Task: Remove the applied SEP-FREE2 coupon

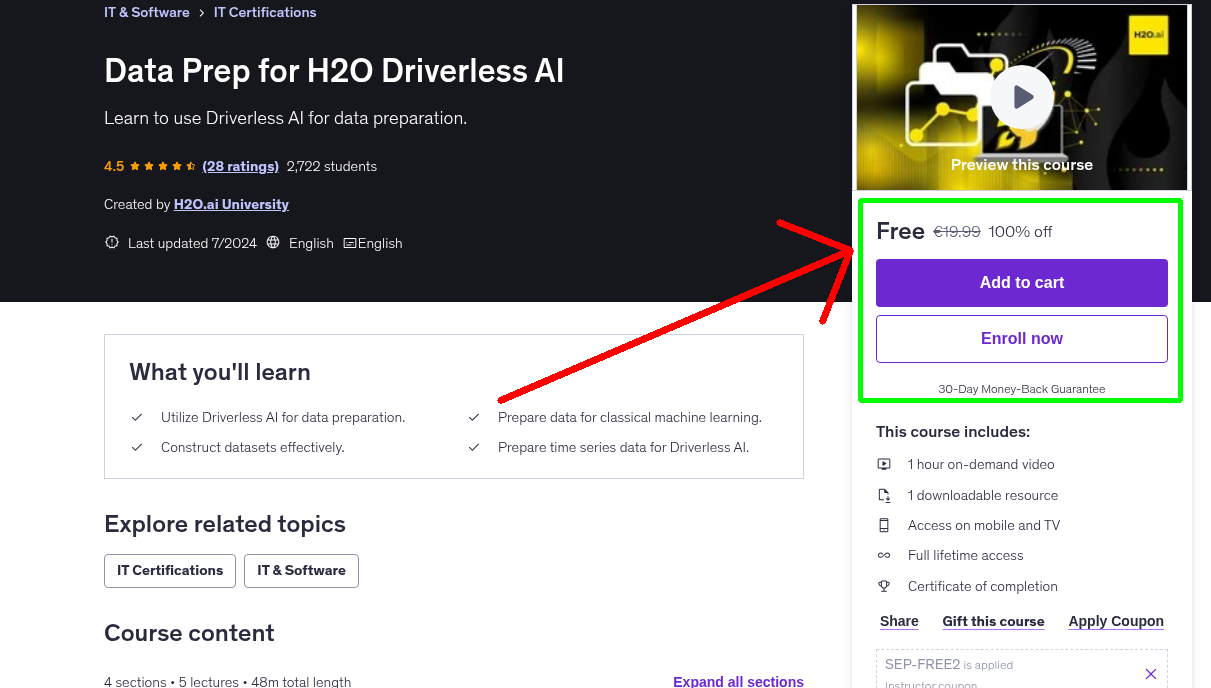Action: 1150,673
